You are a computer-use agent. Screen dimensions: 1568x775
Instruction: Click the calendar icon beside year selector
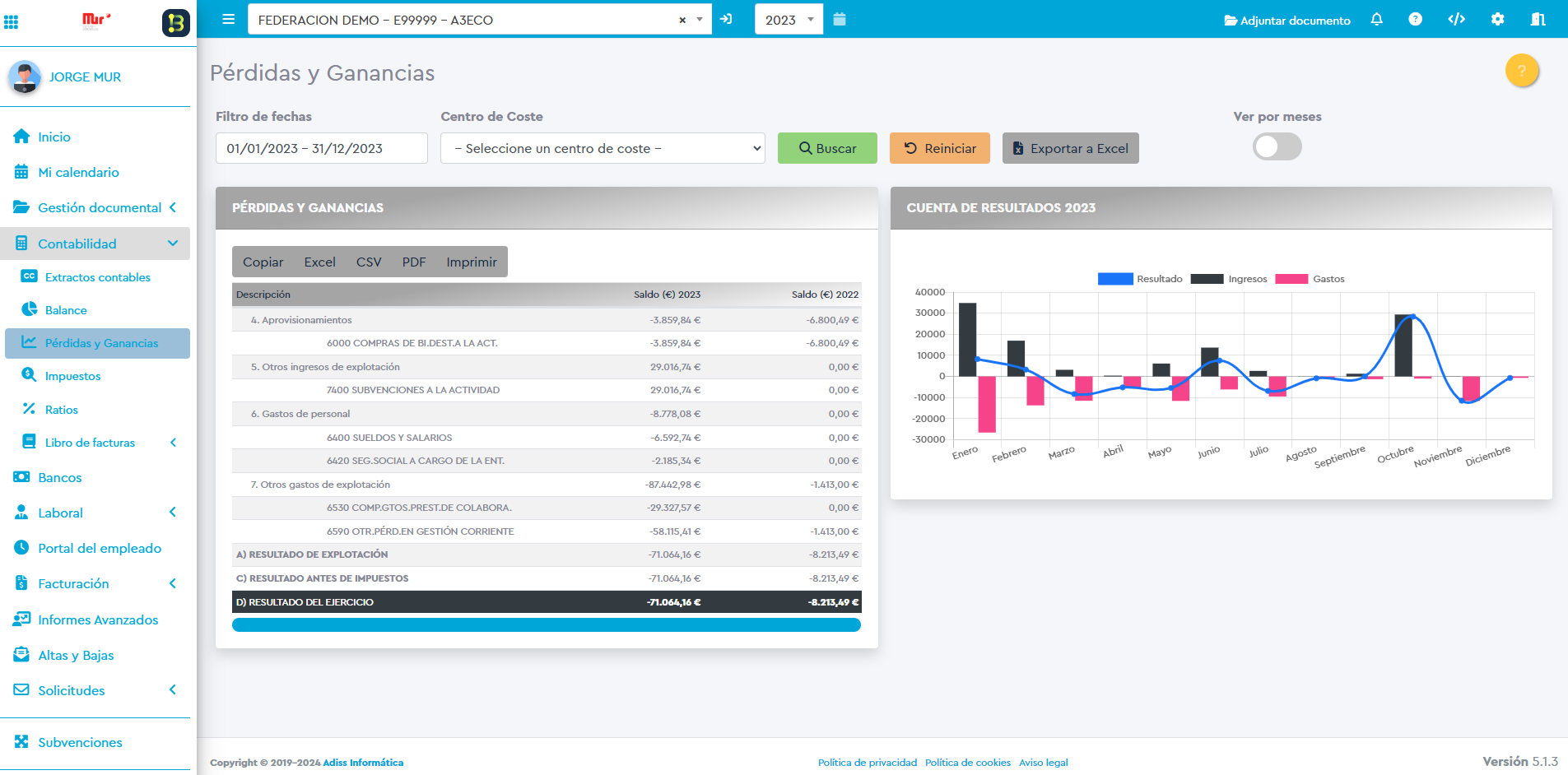pyautogui.click(x=840, y=20)
